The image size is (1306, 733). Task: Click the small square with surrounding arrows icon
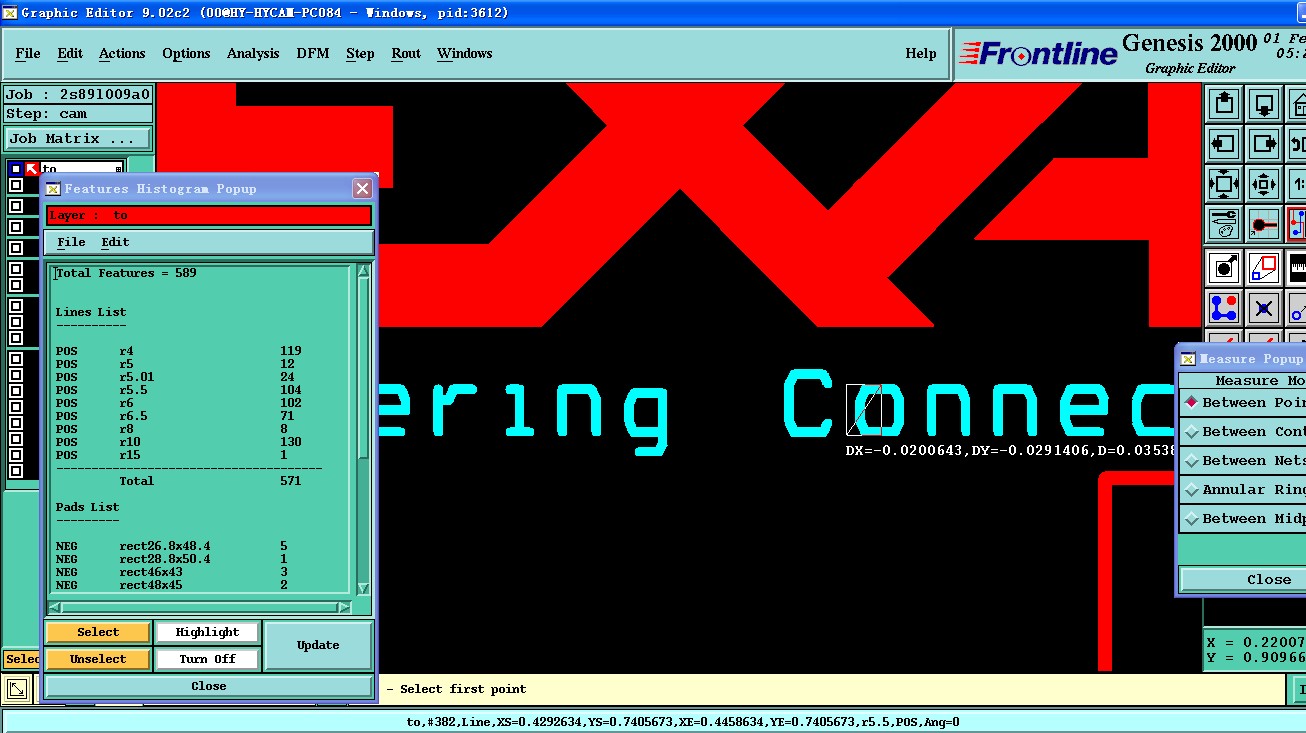tap(1263, 184)
